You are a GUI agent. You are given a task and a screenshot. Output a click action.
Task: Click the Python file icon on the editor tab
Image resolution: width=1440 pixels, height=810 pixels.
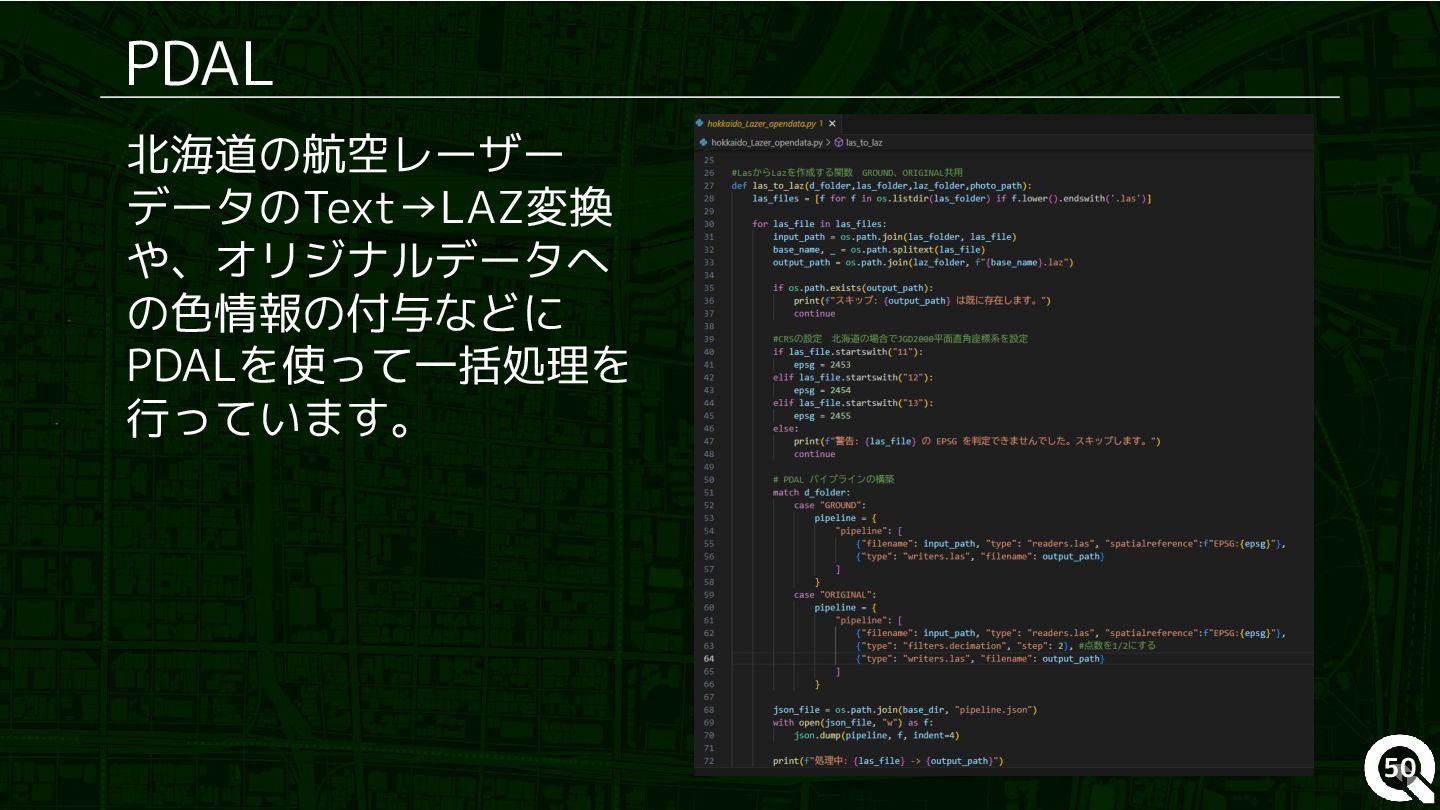tap(700, 123)
